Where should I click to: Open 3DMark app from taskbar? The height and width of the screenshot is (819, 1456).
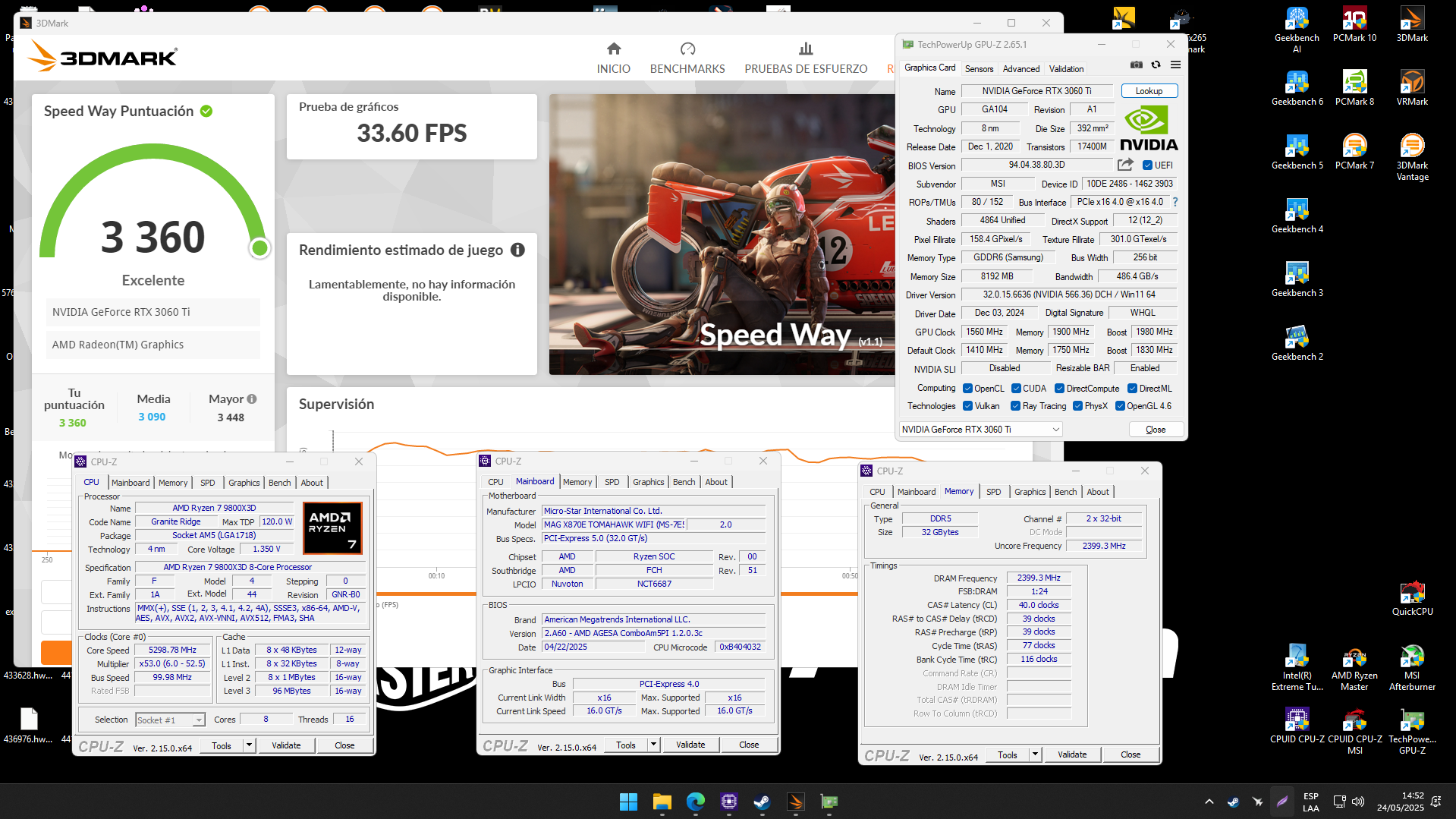795,802
